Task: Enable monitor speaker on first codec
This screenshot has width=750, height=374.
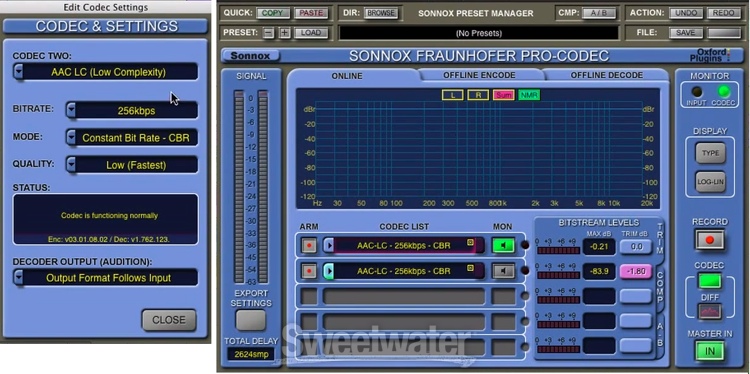Action: click(x=503, y=246)
